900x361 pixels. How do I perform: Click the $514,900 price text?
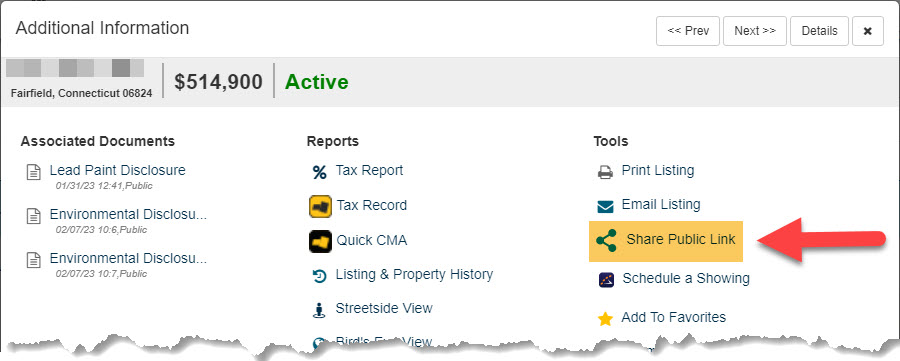coord(219,82)
